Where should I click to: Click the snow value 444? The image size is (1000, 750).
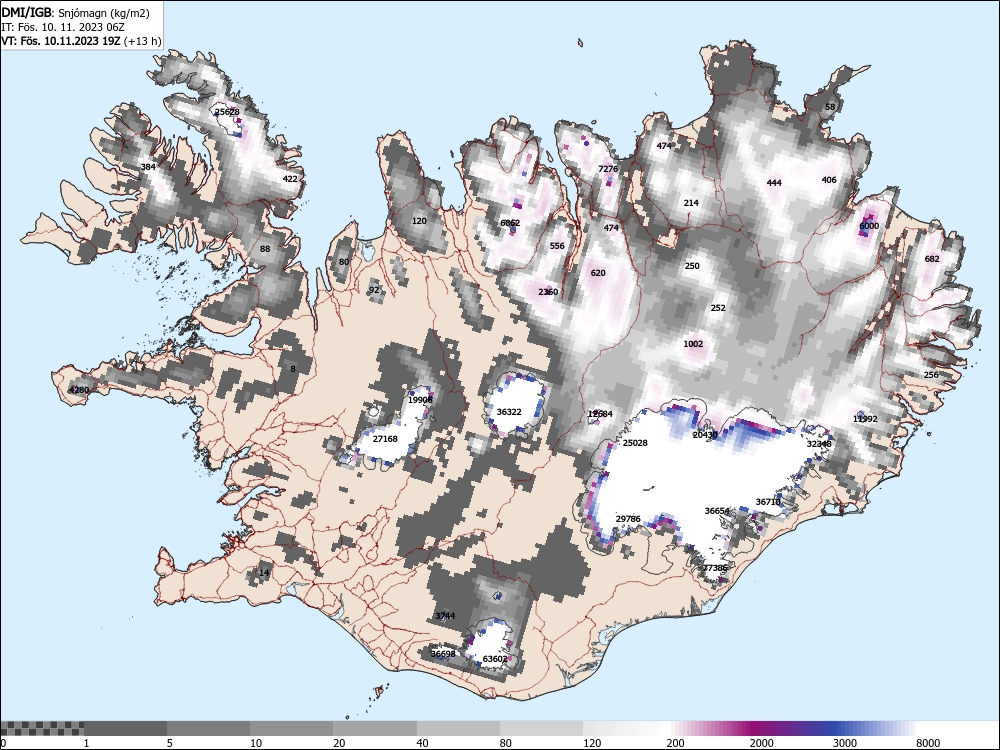[774, 183]
